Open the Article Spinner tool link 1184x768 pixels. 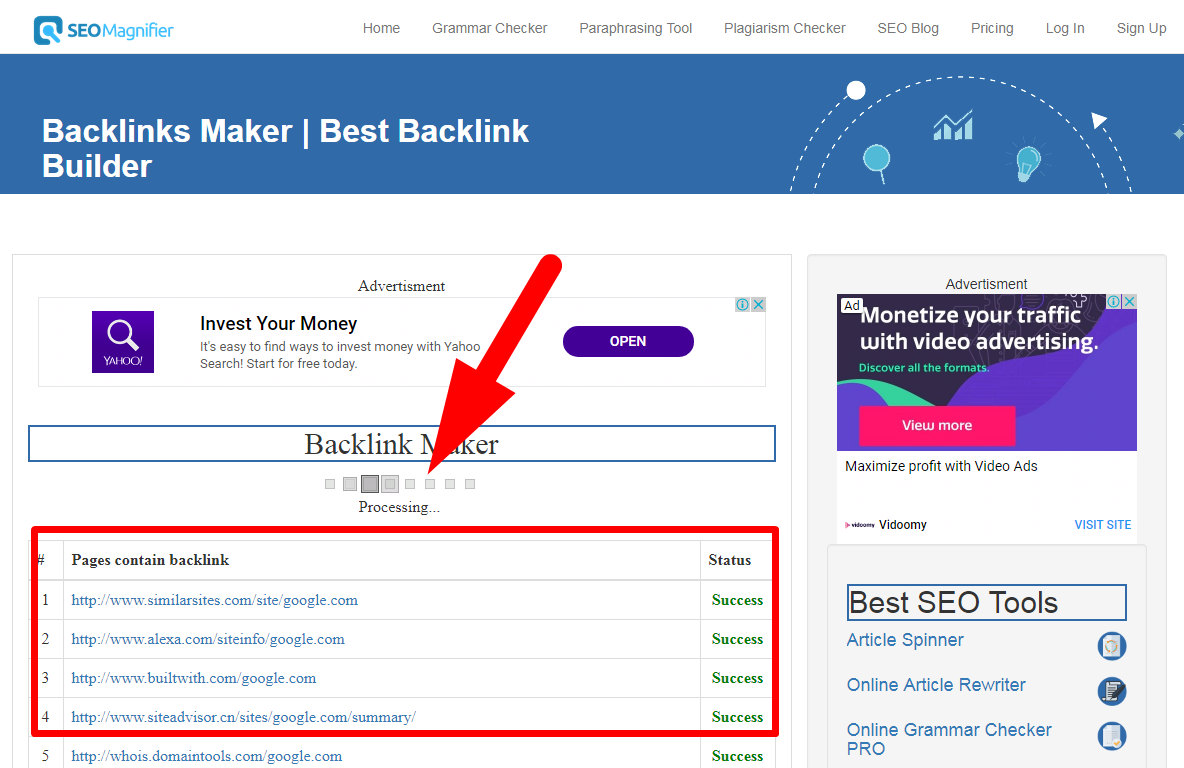click(x=905, y=640)
